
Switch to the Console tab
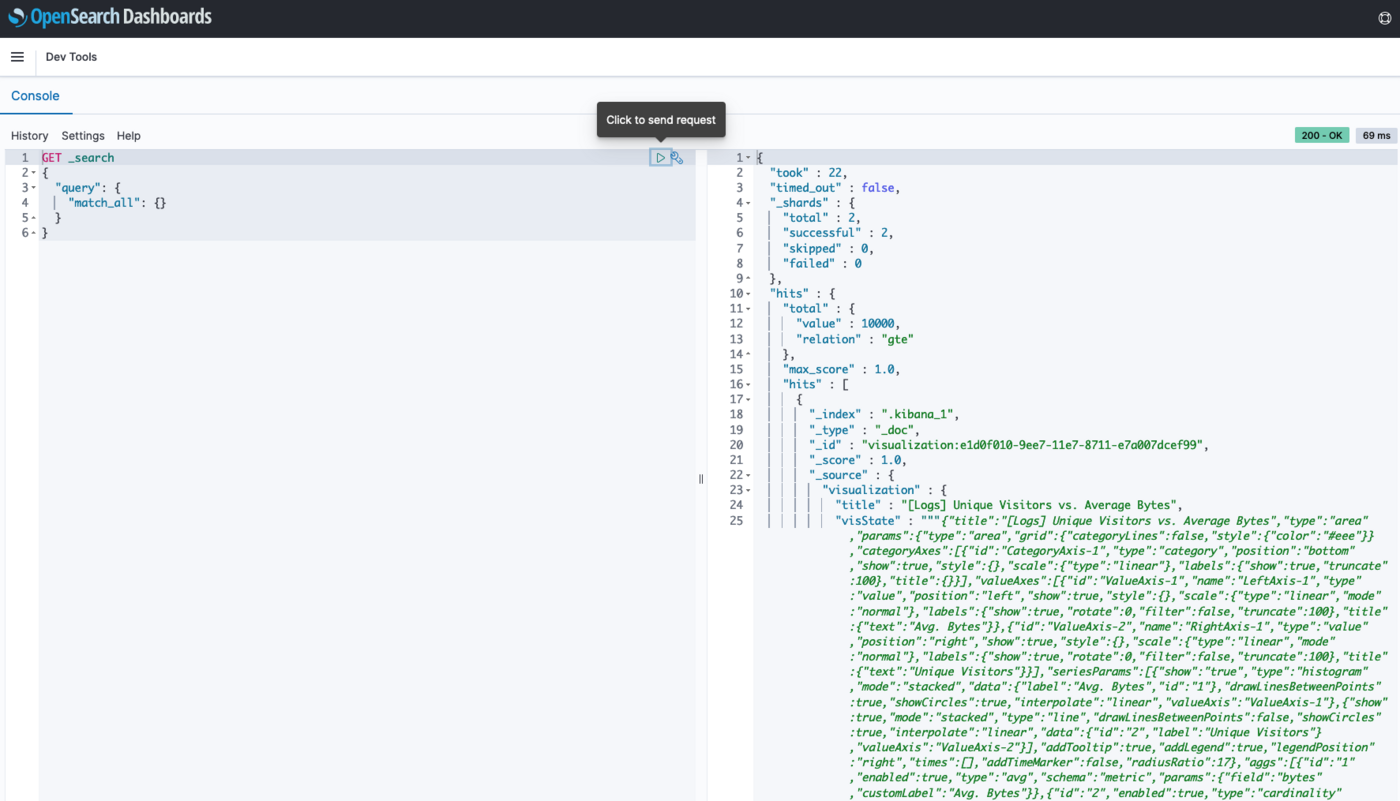click(35, 95)
